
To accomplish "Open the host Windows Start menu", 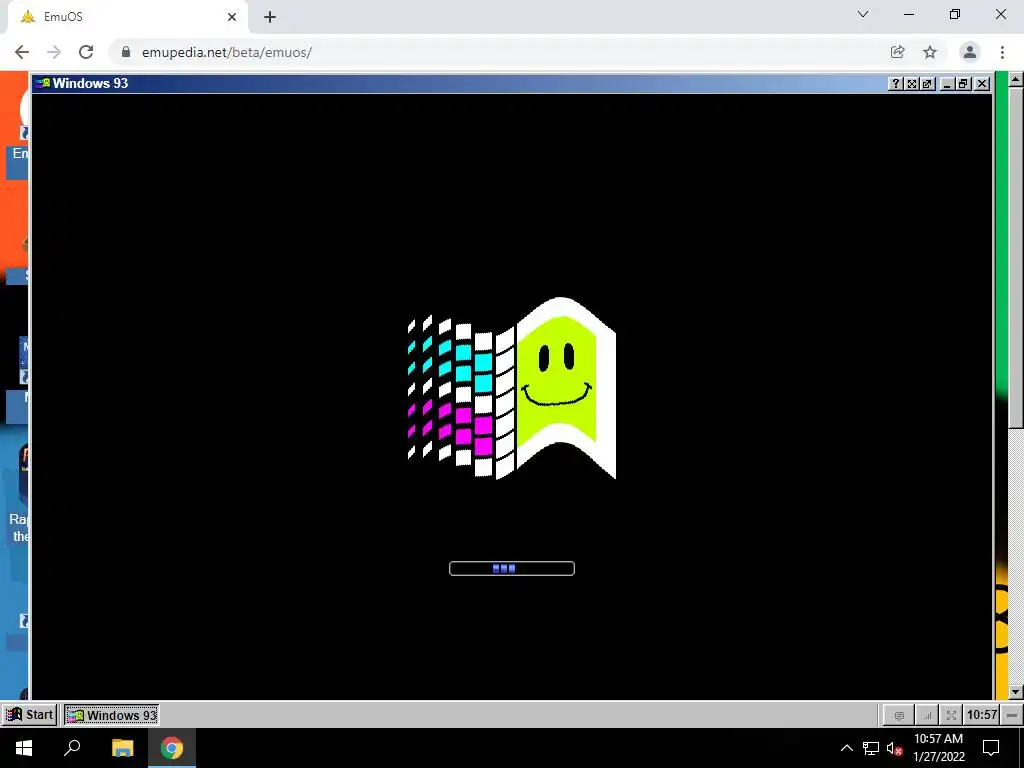I will 24,748.
